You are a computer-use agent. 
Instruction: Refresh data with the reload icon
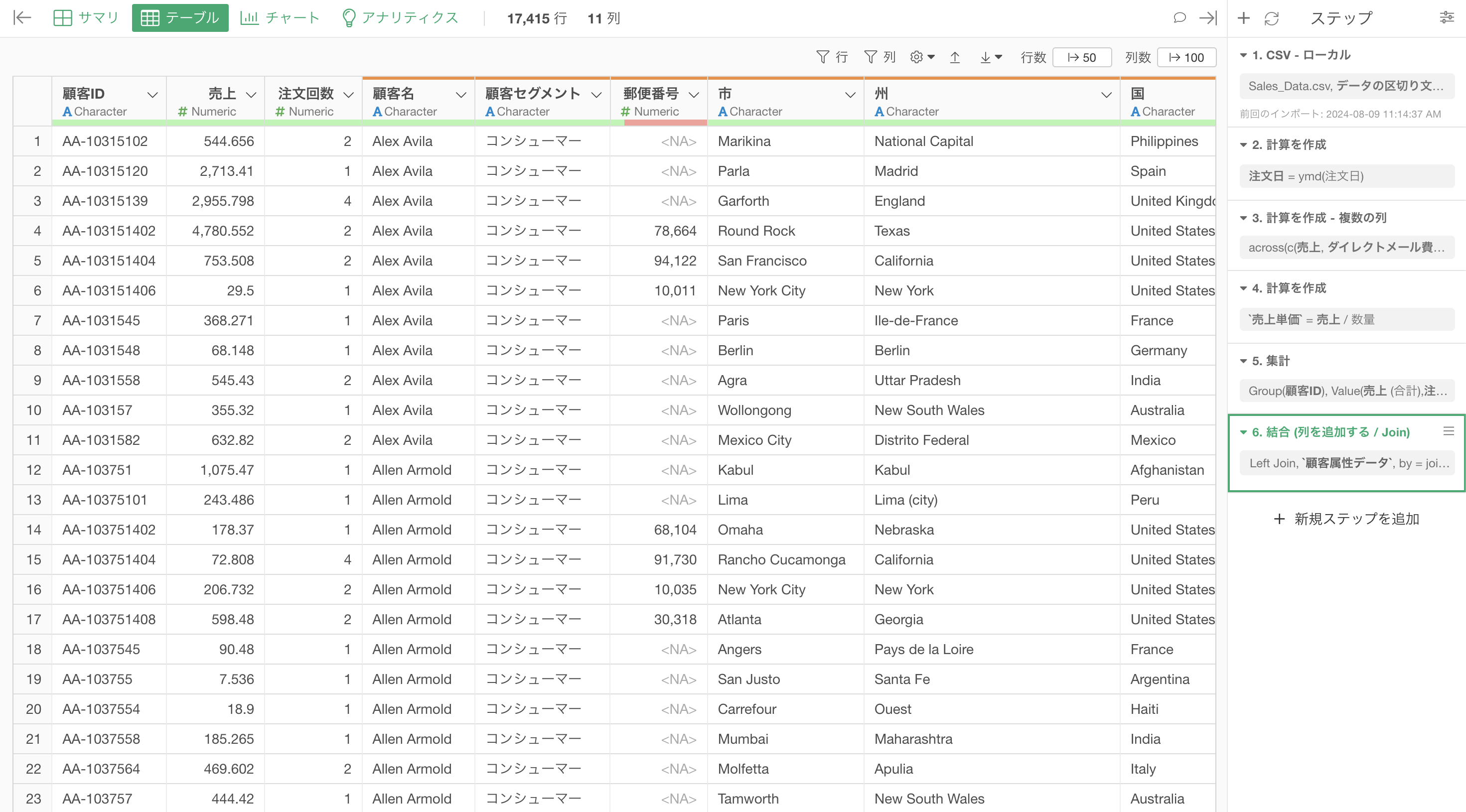point(1271,18)
